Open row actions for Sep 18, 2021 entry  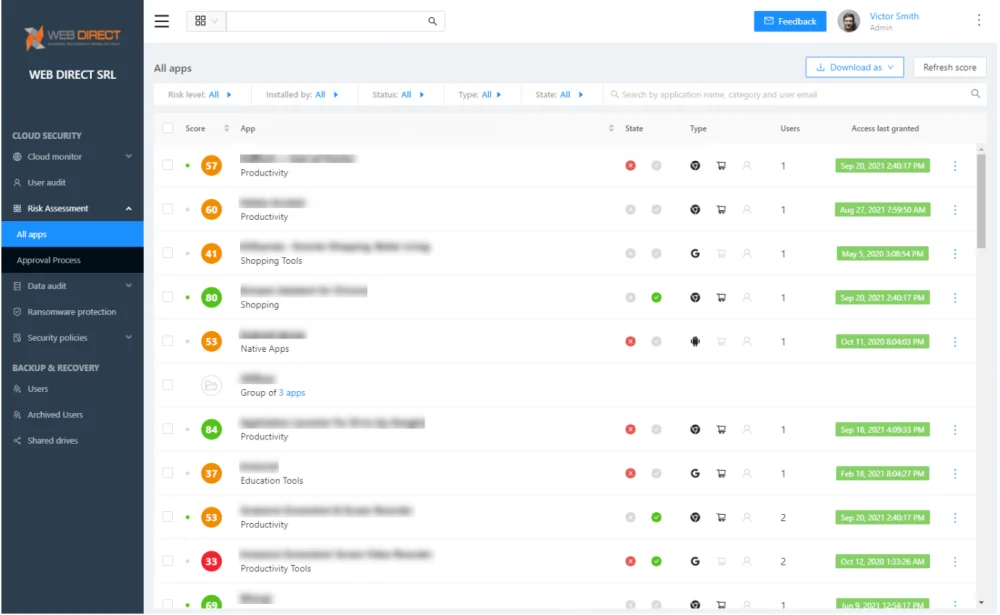[955, 429]
